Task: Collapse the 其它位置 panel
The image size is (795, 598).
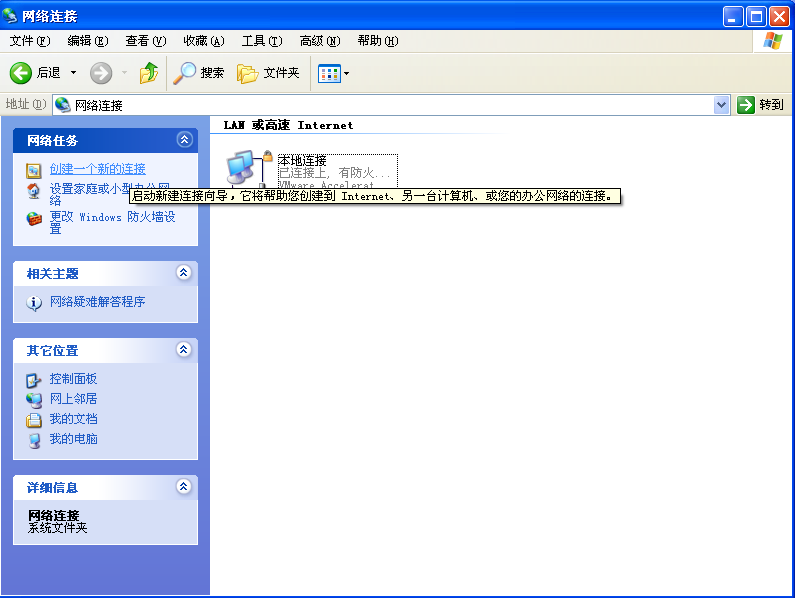Action: [x=184, y=349]
